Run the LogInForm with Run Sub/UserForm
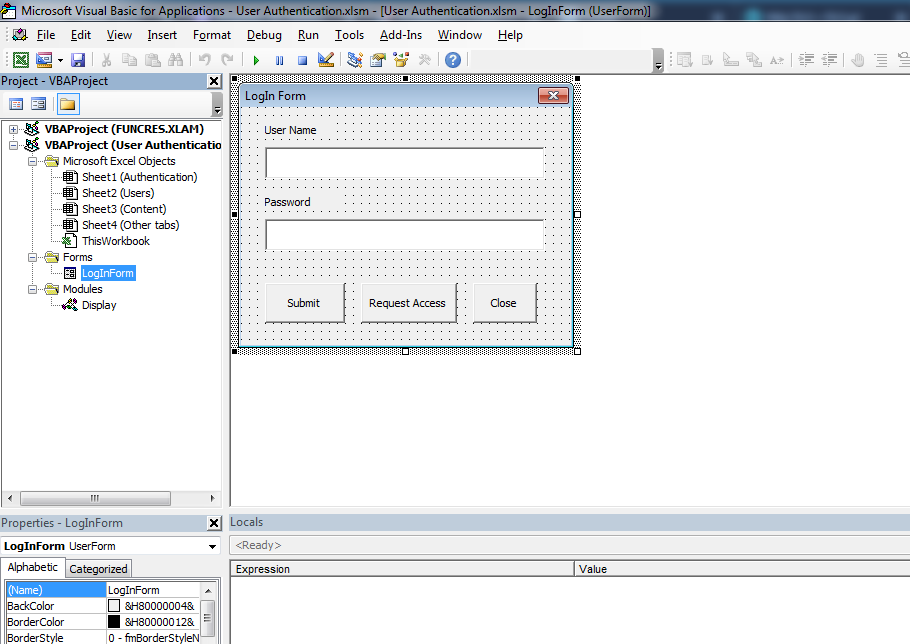910x644 pixels. tap(255, 59)
